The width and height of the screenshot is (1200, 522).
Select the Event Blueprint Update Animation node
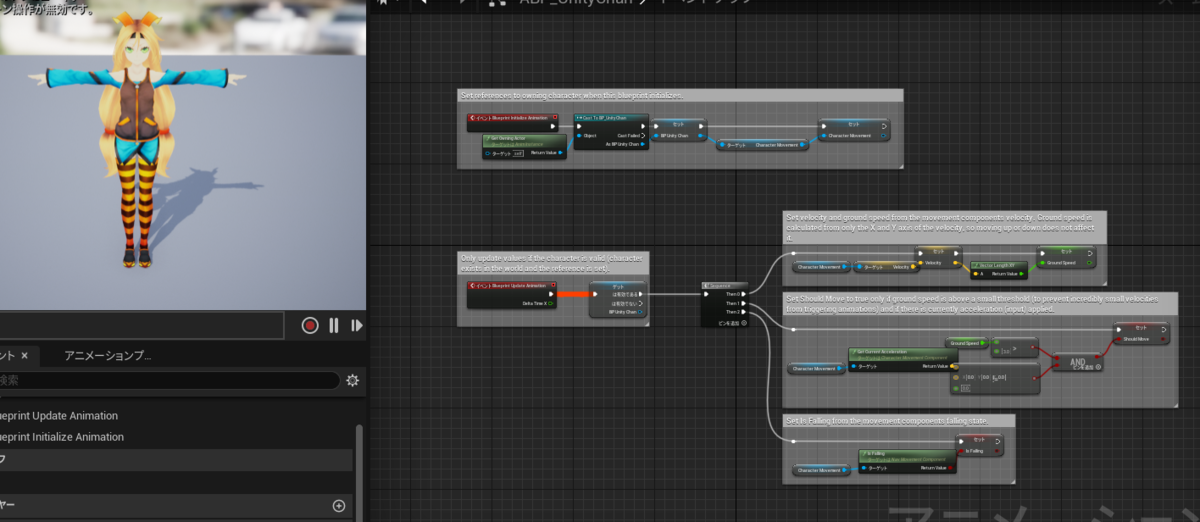512,294
